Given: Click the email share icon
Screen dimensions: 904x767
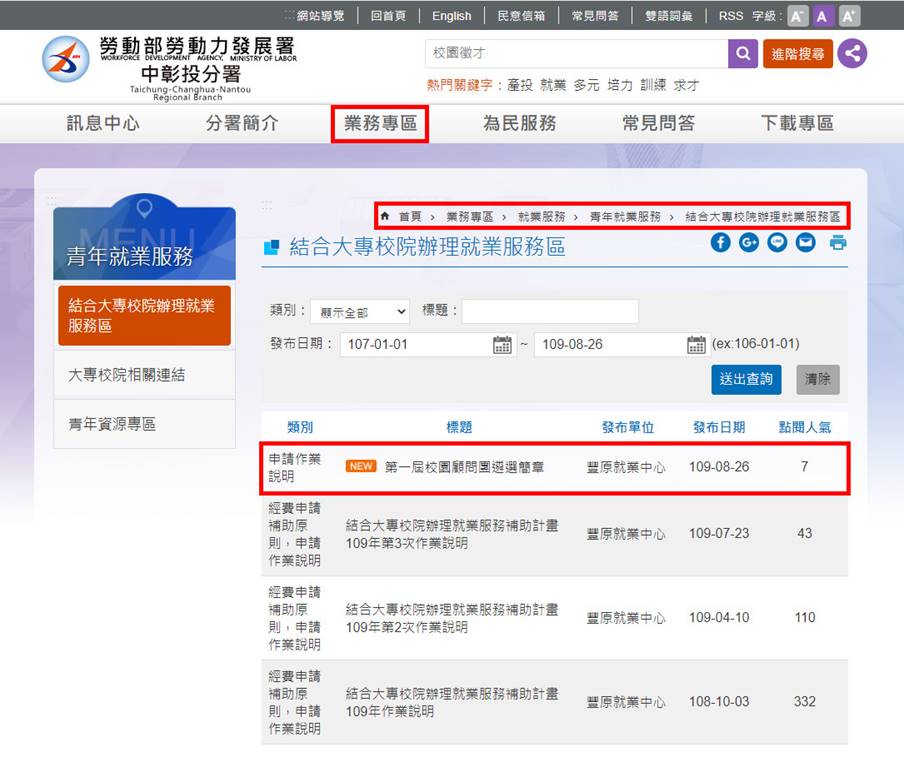Looking at the screenshot, I should click(x=805, y=242).
